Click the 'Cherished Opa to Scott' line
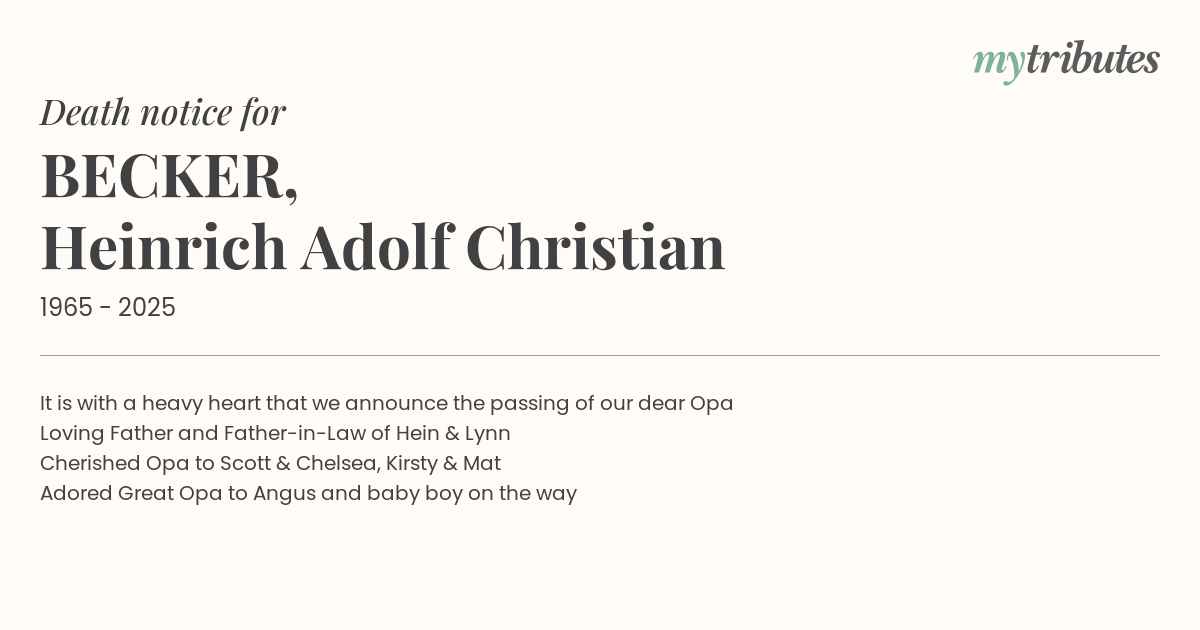This screenshot has width=1200, height=630. pos(270,464)
